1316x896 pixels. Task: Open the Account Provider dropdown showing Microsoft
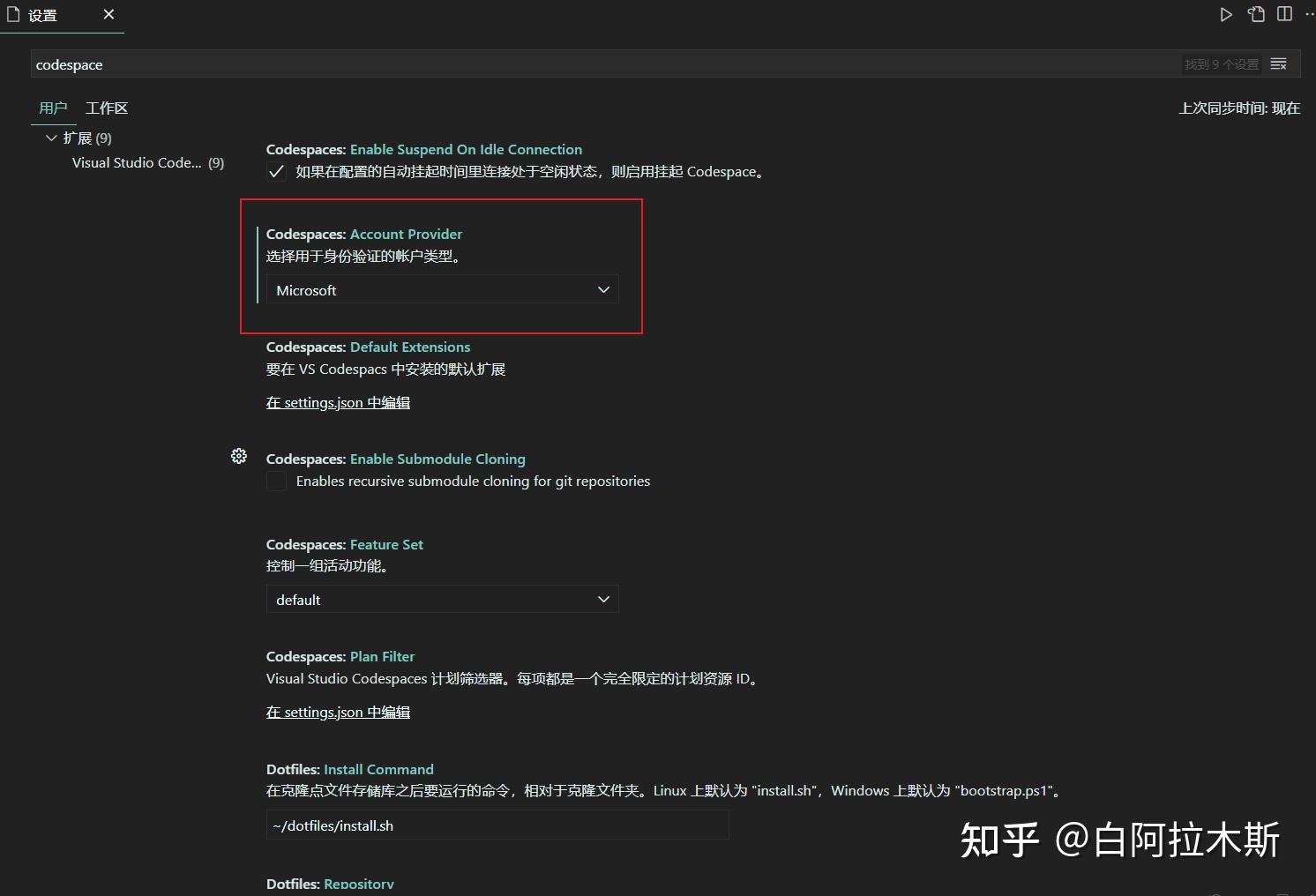[x=442, y=289]
